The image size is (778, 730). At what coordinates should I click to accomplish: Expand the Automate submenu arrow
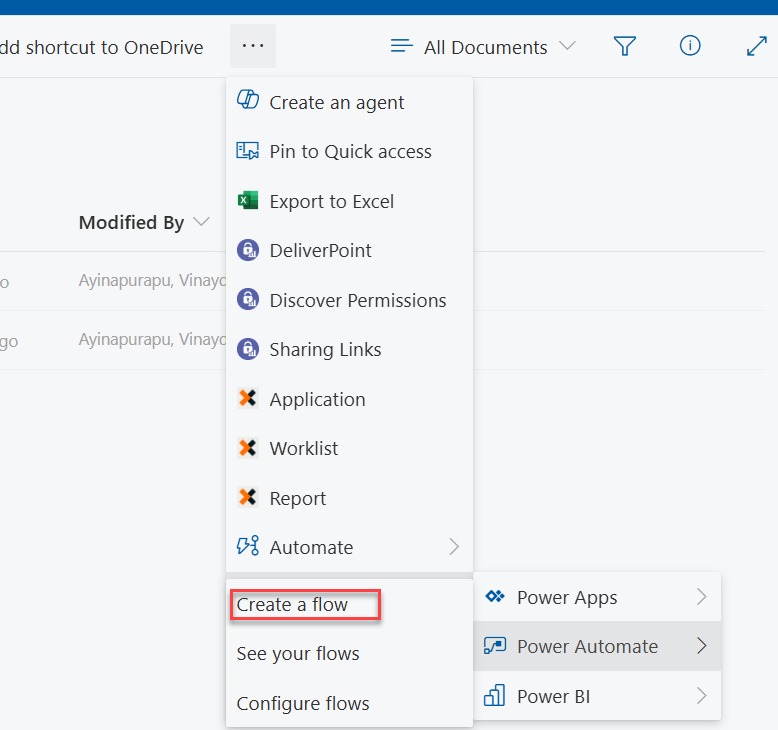[454, 547]
